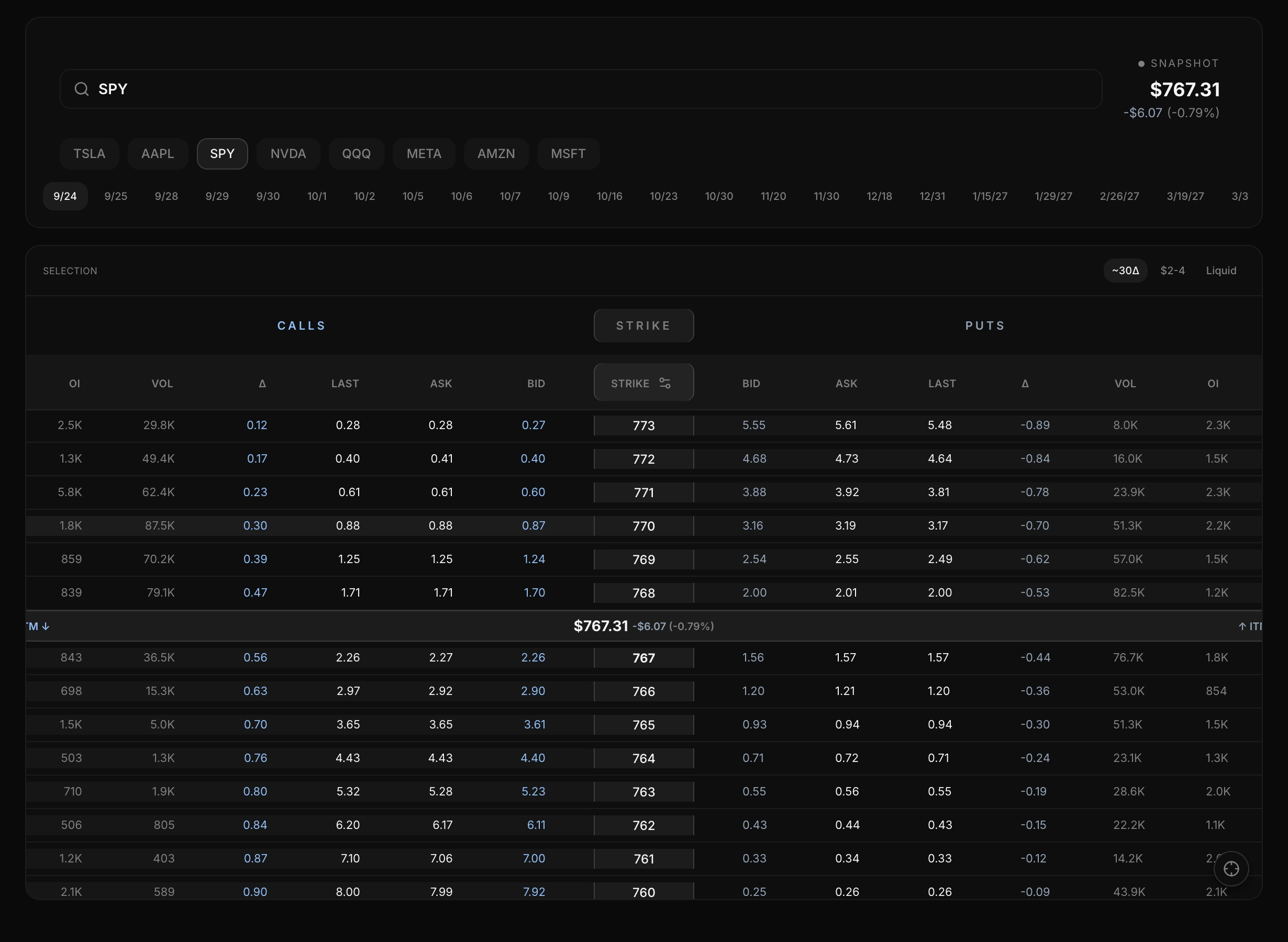The image size is (1288, 942).
Task: Select the AMZN ticker chip
Action: (x=496, y=154)
